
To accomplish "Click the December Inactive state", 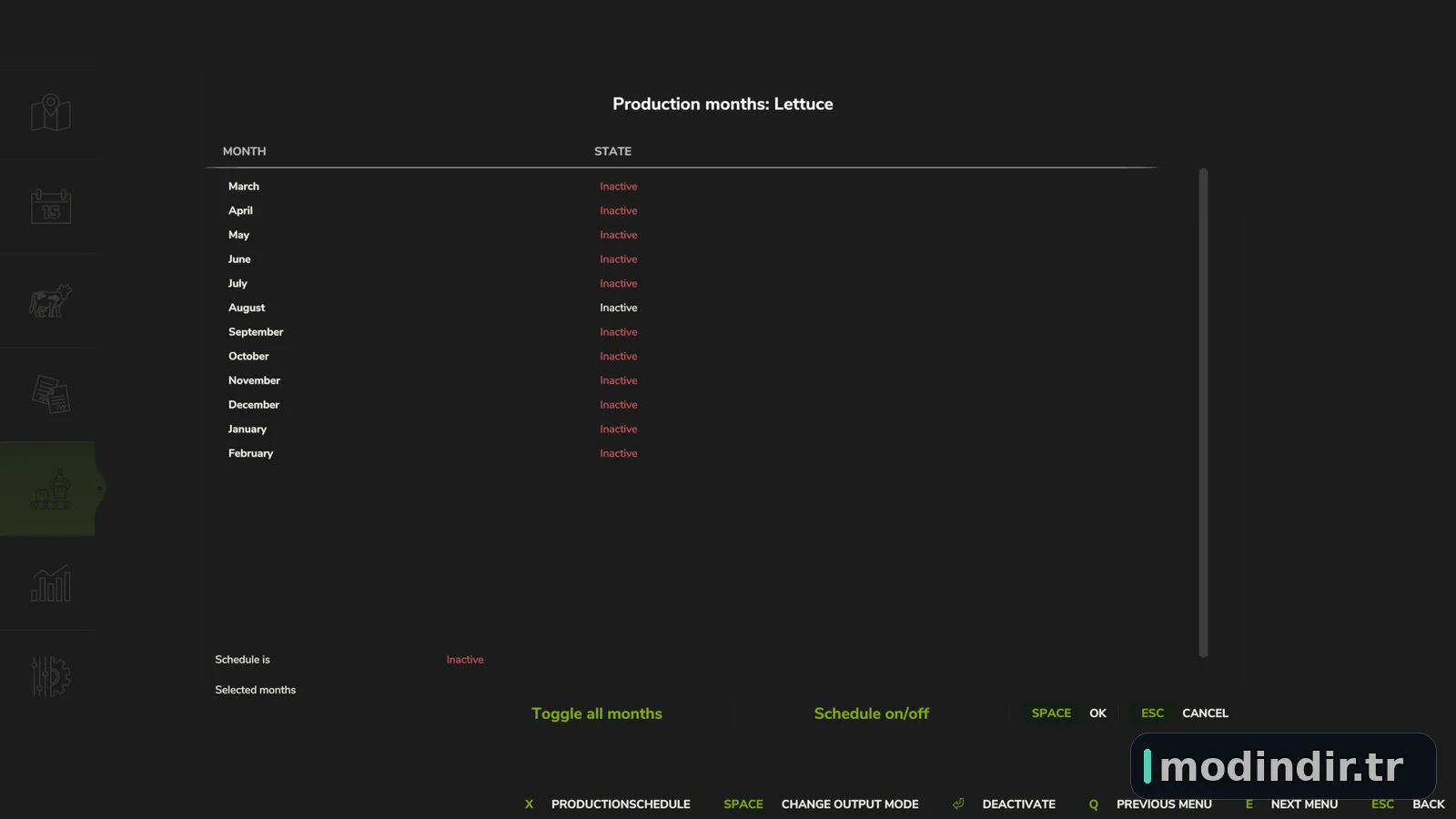I will (619, 405).
